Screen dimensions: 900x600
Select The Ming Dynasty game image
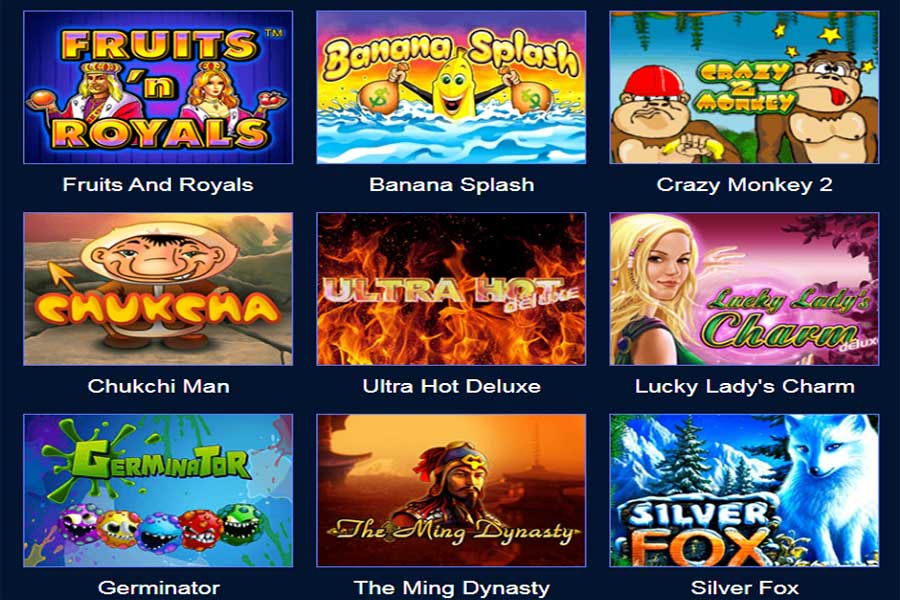pos(451,490)
